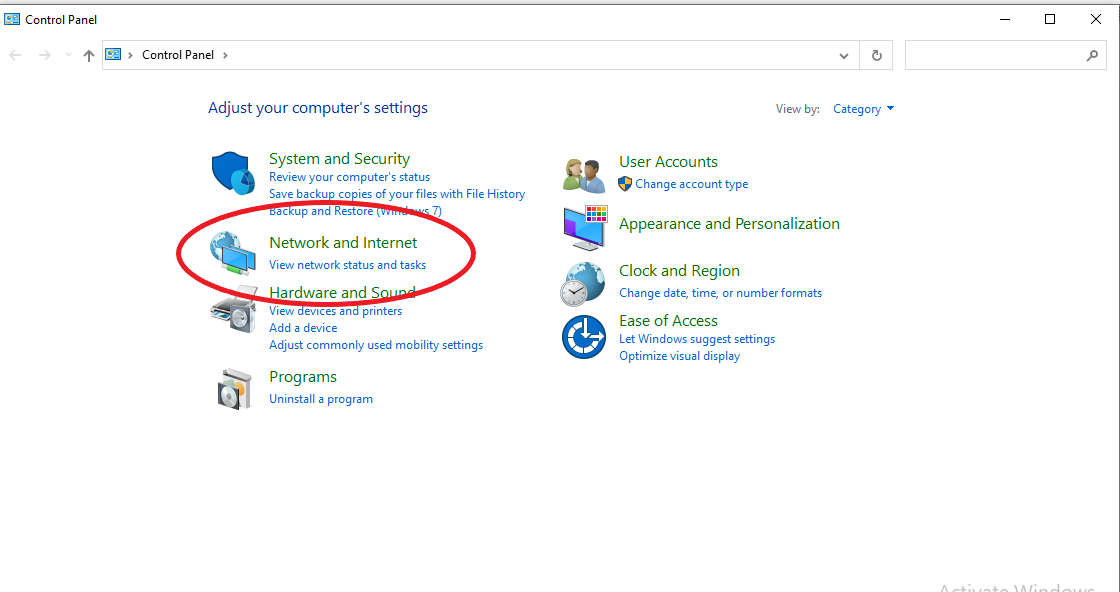Open View network status and tasks

[347, 265]
